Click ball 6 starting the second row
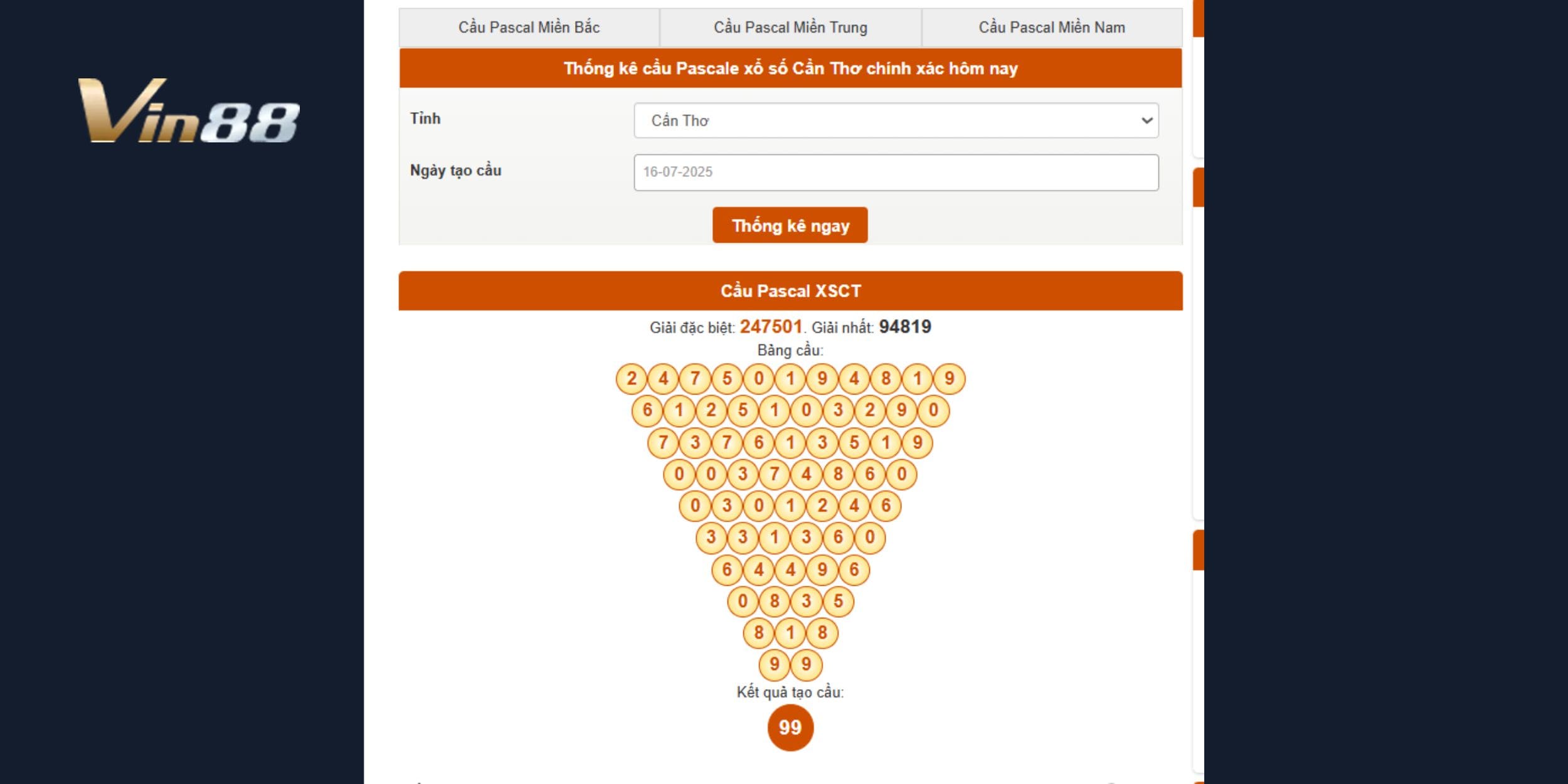Viewport: 1568px width, 784px height. tap(647, 410)
